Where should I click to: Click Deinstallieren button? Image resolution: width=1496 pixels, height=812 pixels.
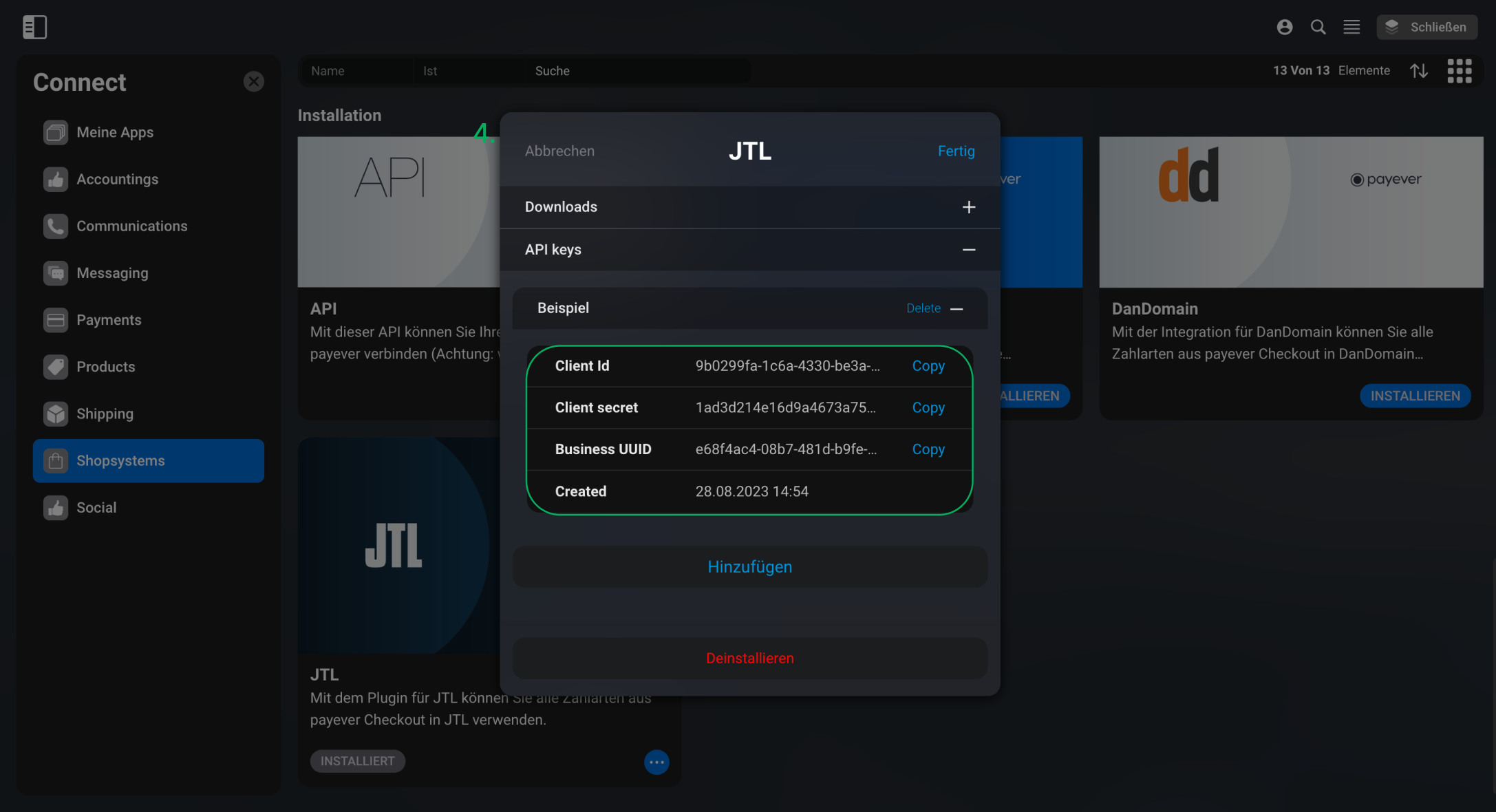[750, 659]
